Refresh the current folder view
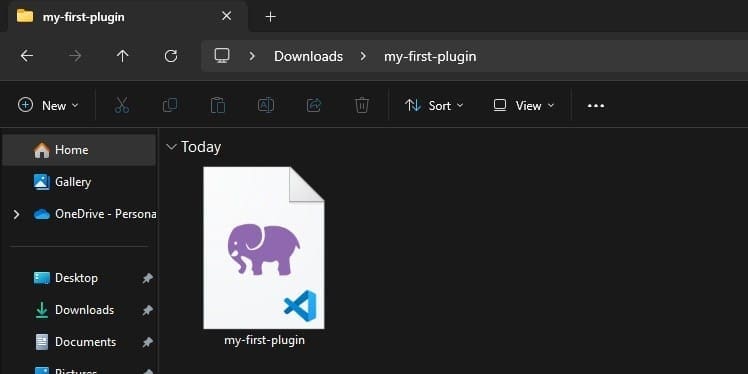The height and width of the screenshot is (374, 748). click(171, 56)
